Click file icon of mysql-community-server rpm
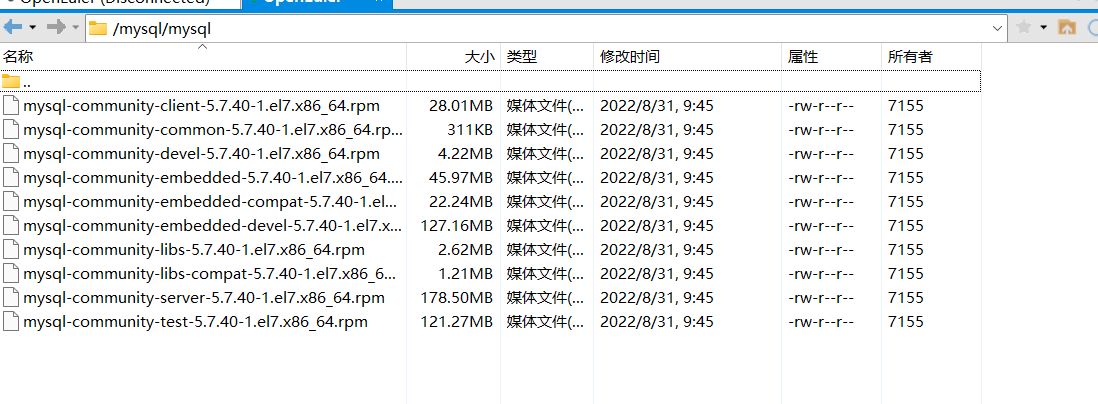 point(11,298)
